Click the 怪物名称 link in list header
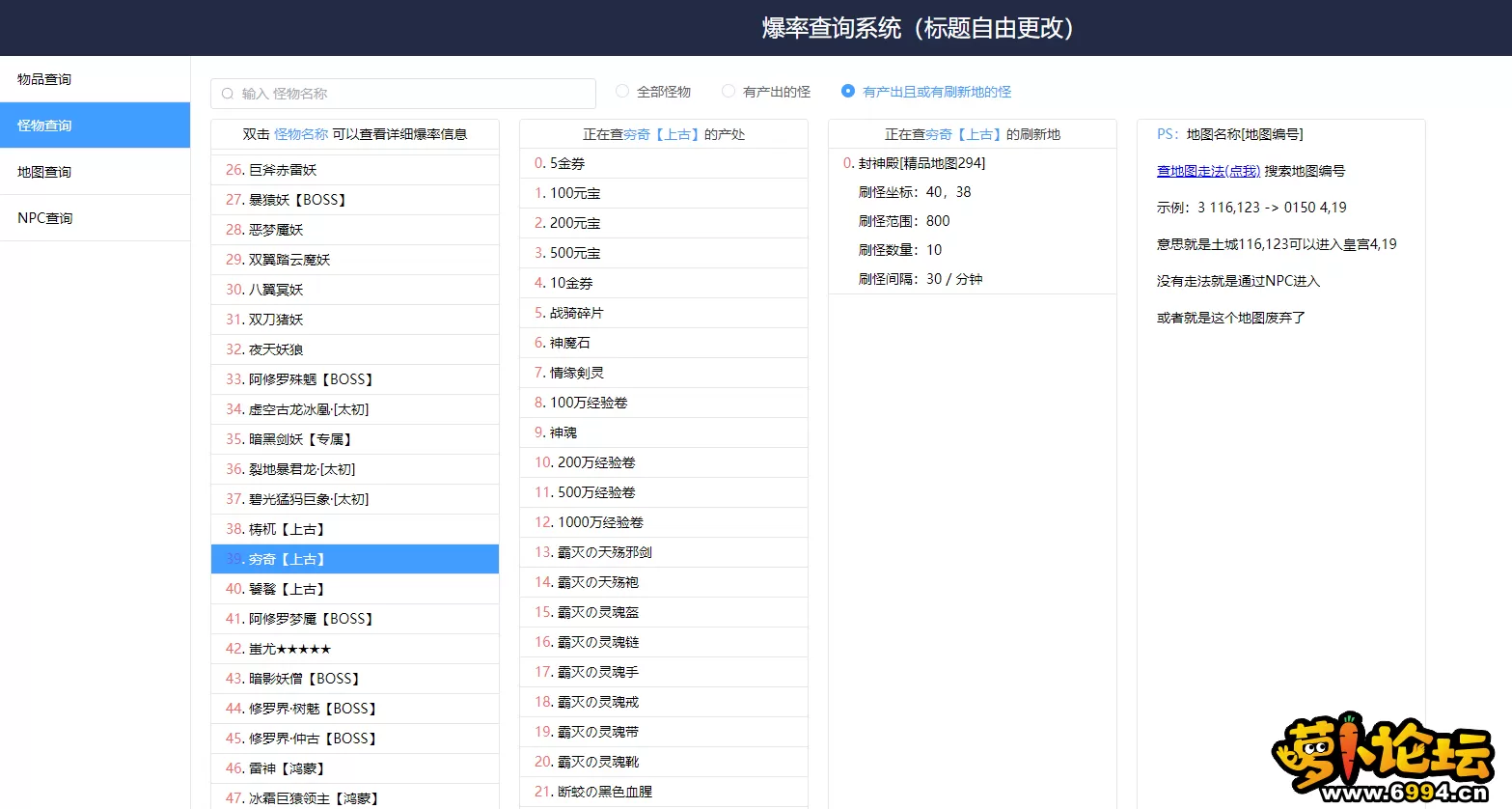Screen dimensions: 1512x809 click(x=301, y=134)
